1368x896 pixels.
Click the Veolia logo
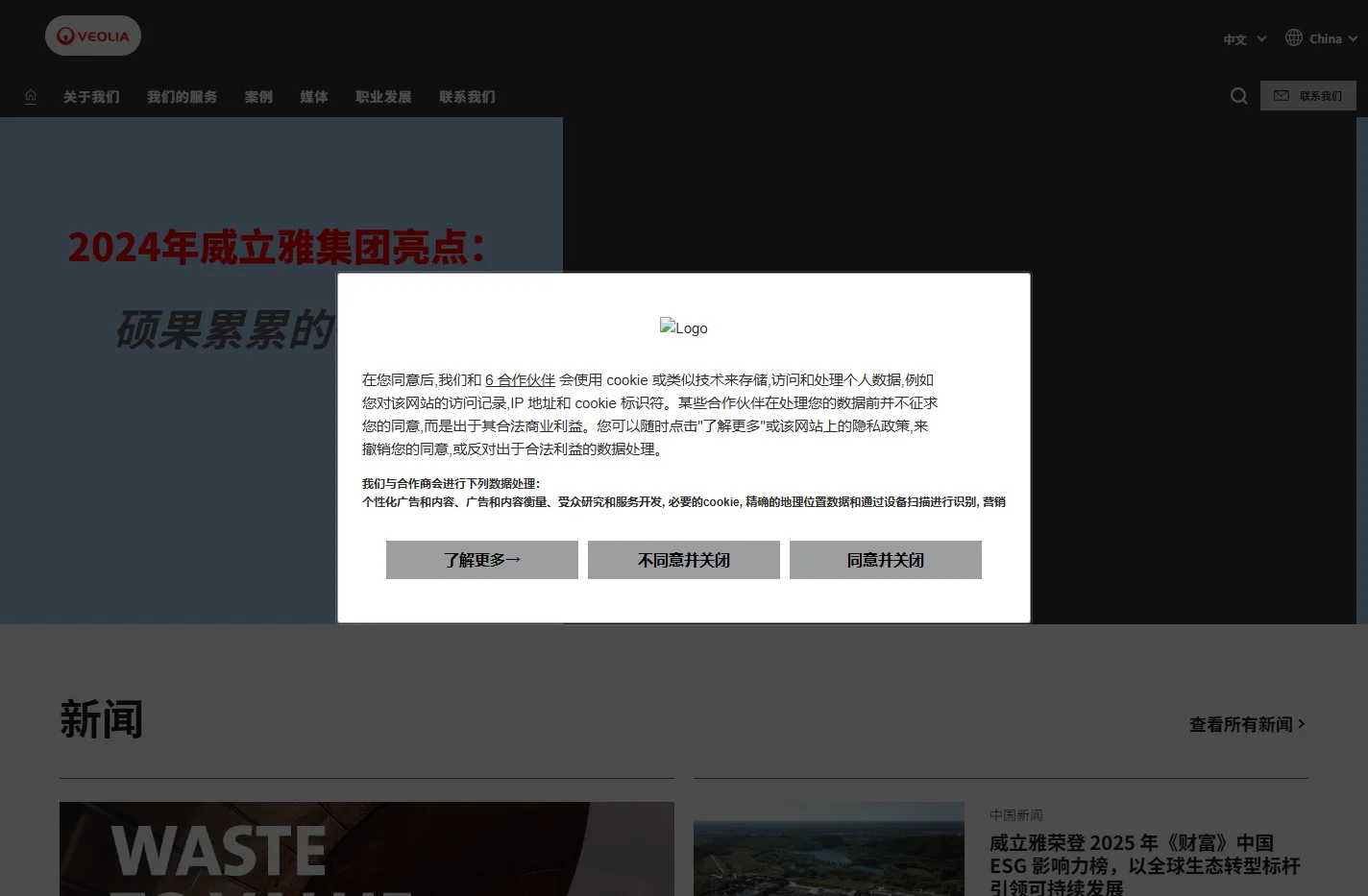93,36
